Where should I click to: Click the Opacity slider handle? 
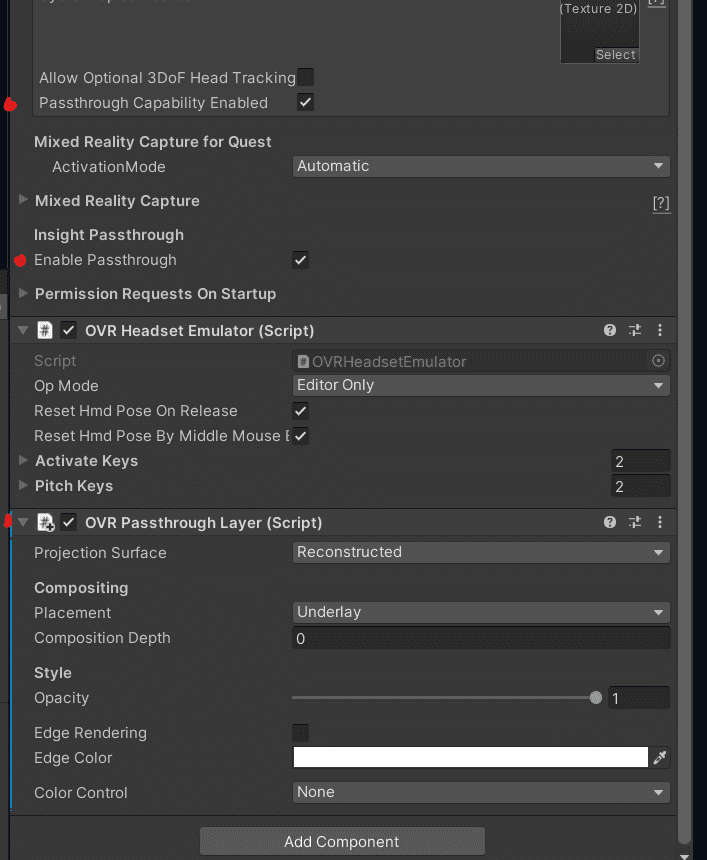pos(596,698)
